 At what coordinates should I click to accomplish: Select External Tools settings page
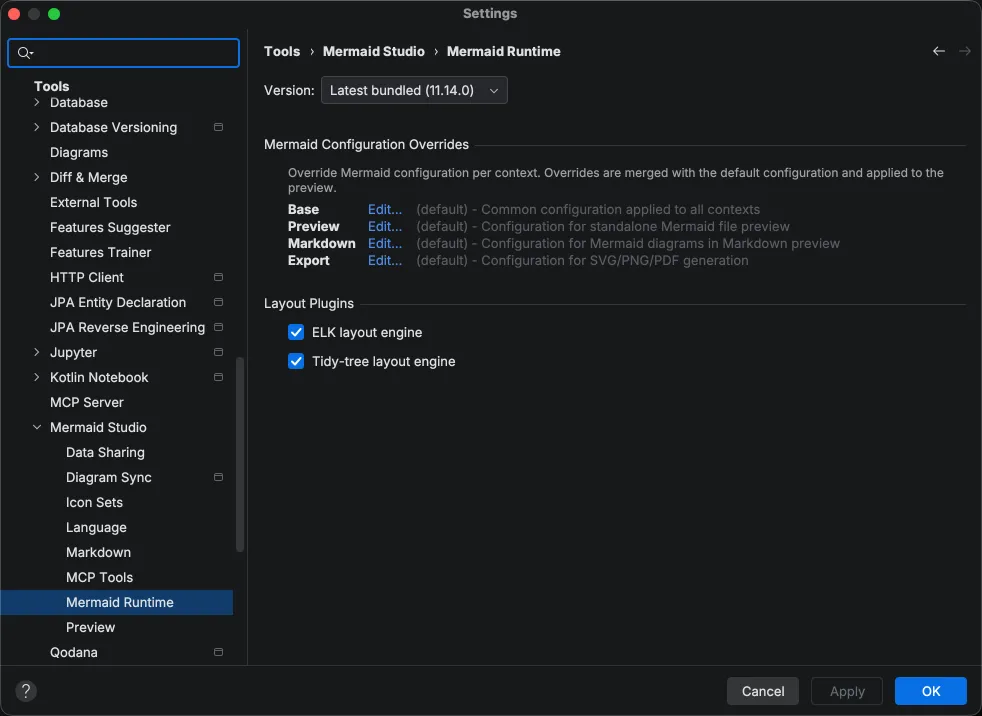pyautogui.click(x=93, y=202)
